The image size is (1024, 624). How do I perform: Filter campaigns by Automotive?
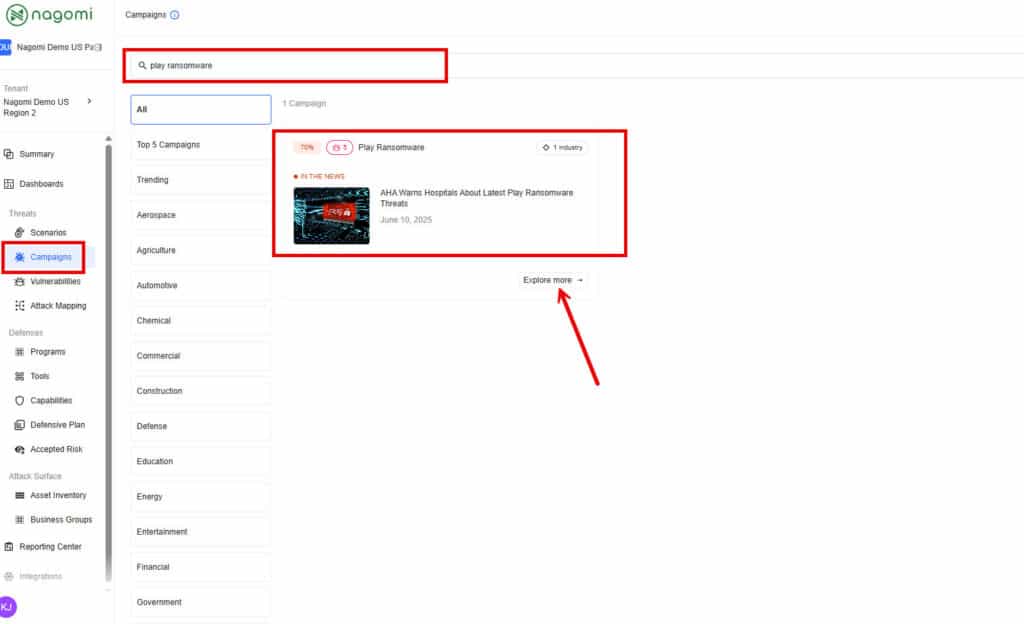200,286
